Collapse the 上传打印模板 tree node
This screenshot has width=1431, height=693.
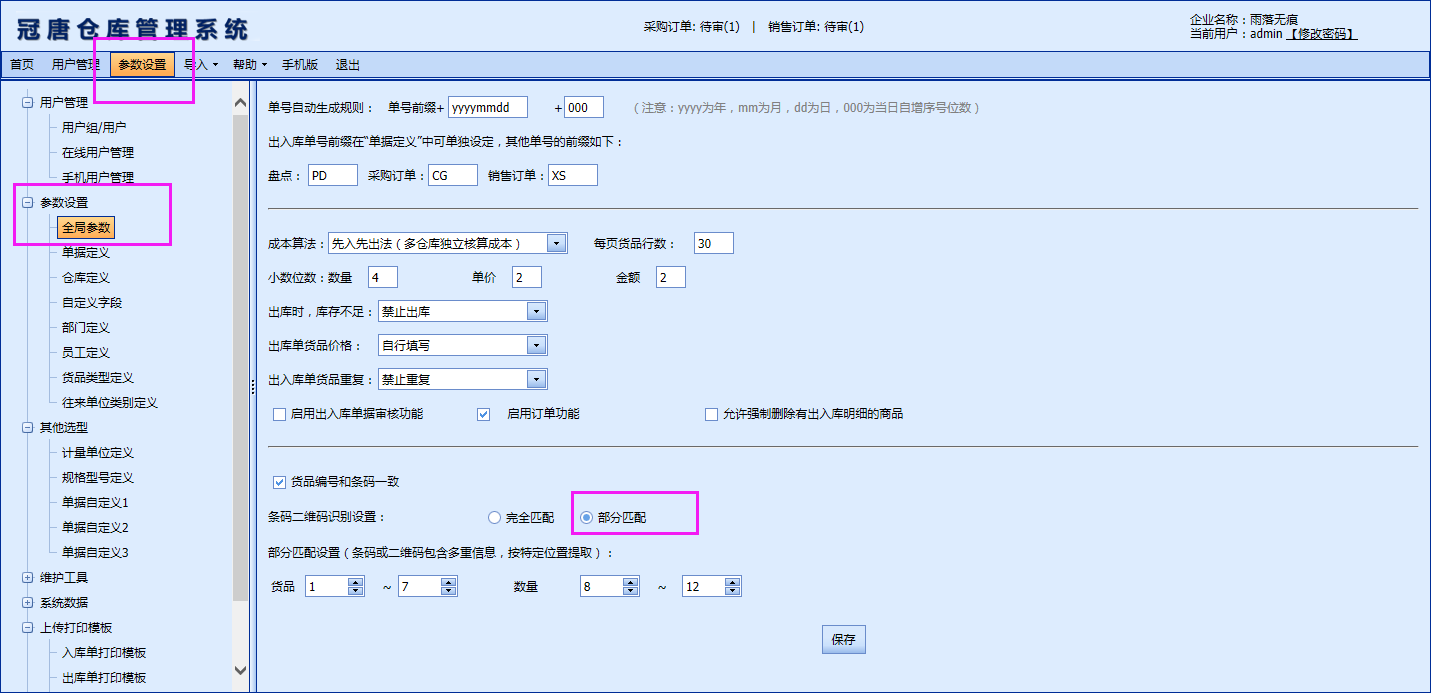(x=27, y=627)
